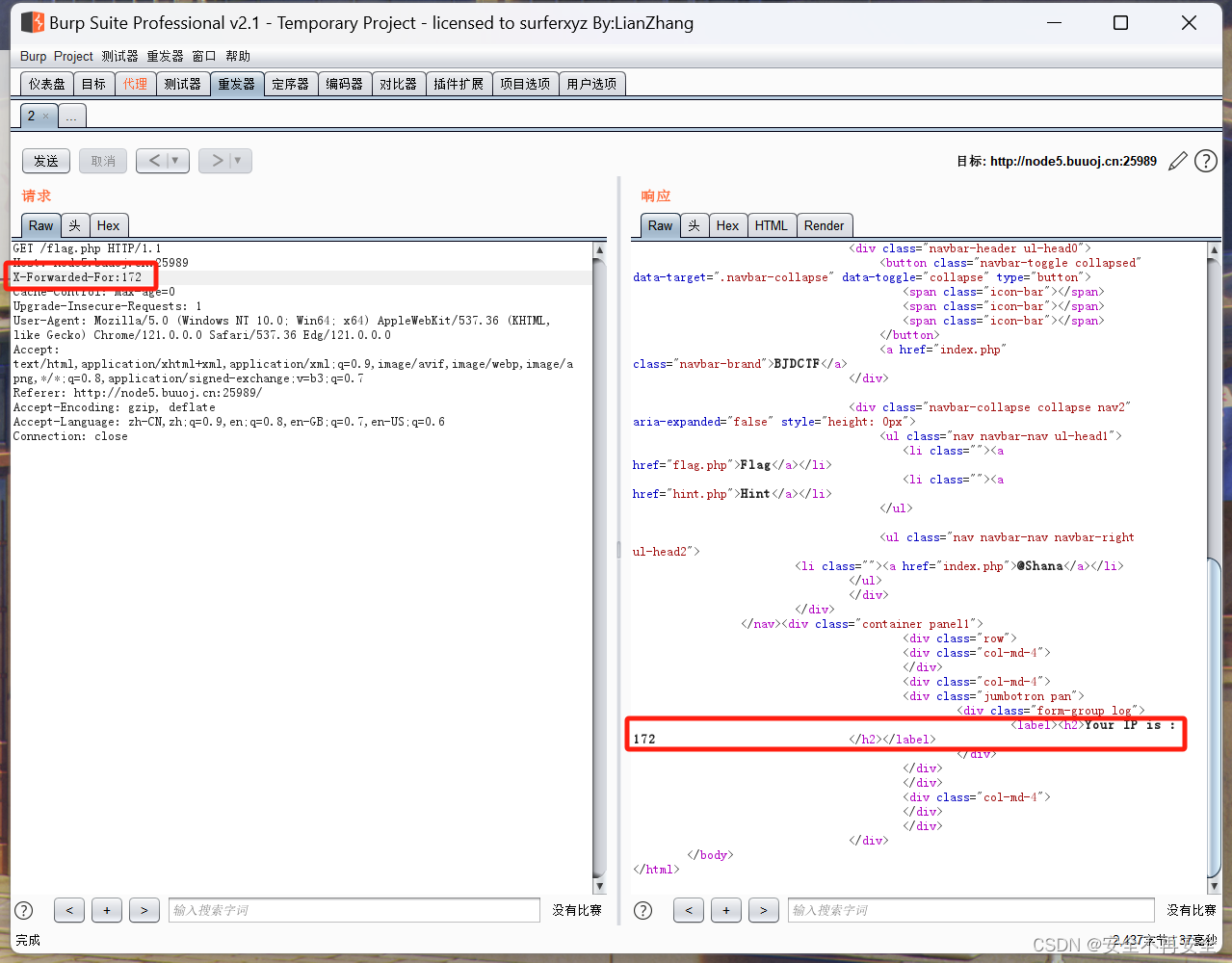Click response pane scrollbar up arrow
The height and width of the screenshot is (963, 1232).
pyautogui.click(x=1214, y=249)
